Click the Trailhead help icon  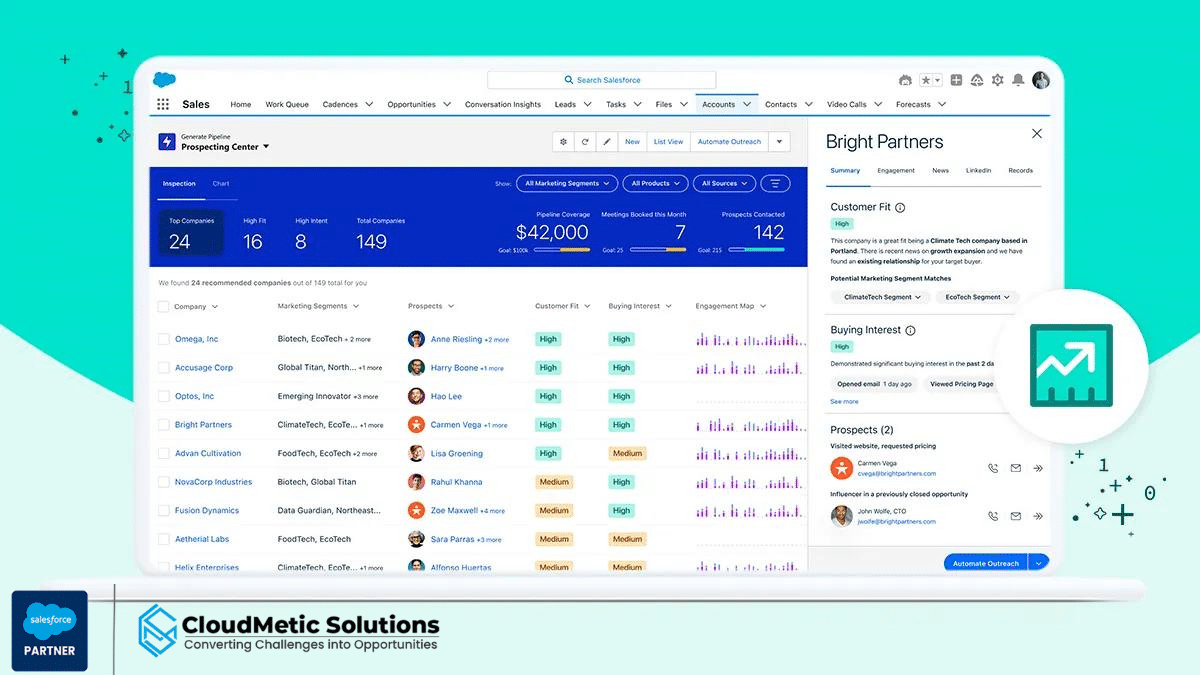[977, 80]
